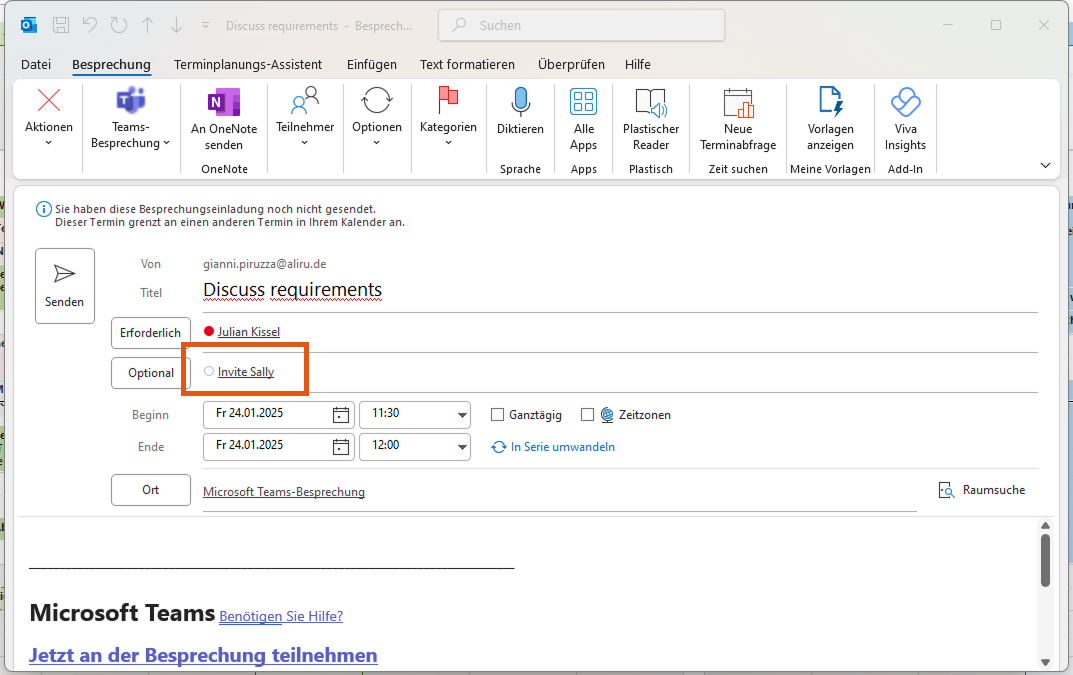Screen dimensions: 1073x675
Task: Open calendar picker for Beginn date
Action: (341, 415)
